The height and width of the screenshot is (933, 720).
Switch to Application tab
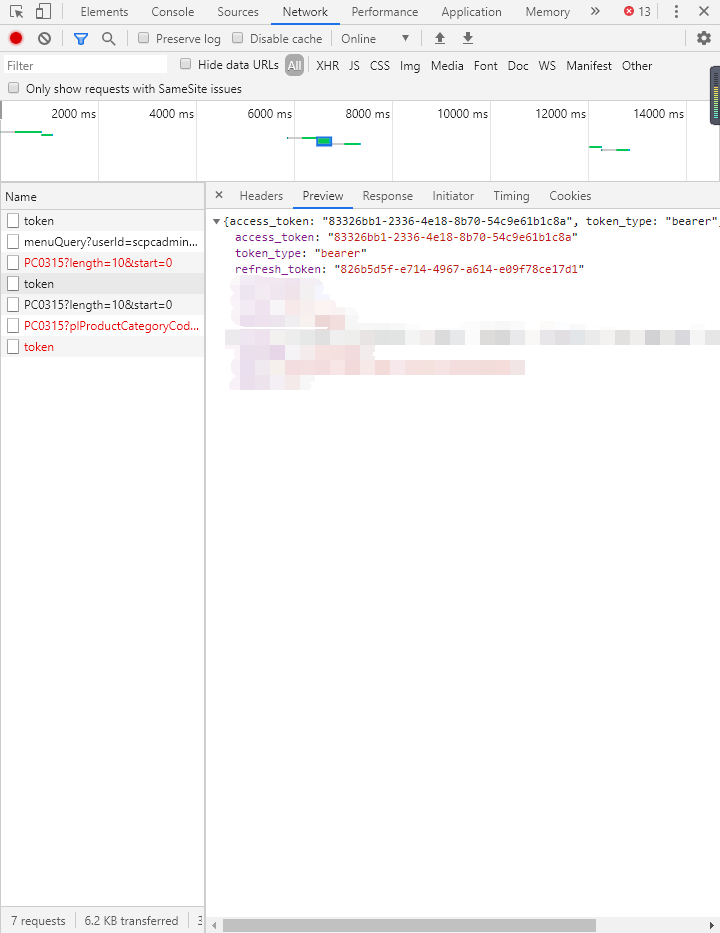pyautogui.click(x=471, y=12)
